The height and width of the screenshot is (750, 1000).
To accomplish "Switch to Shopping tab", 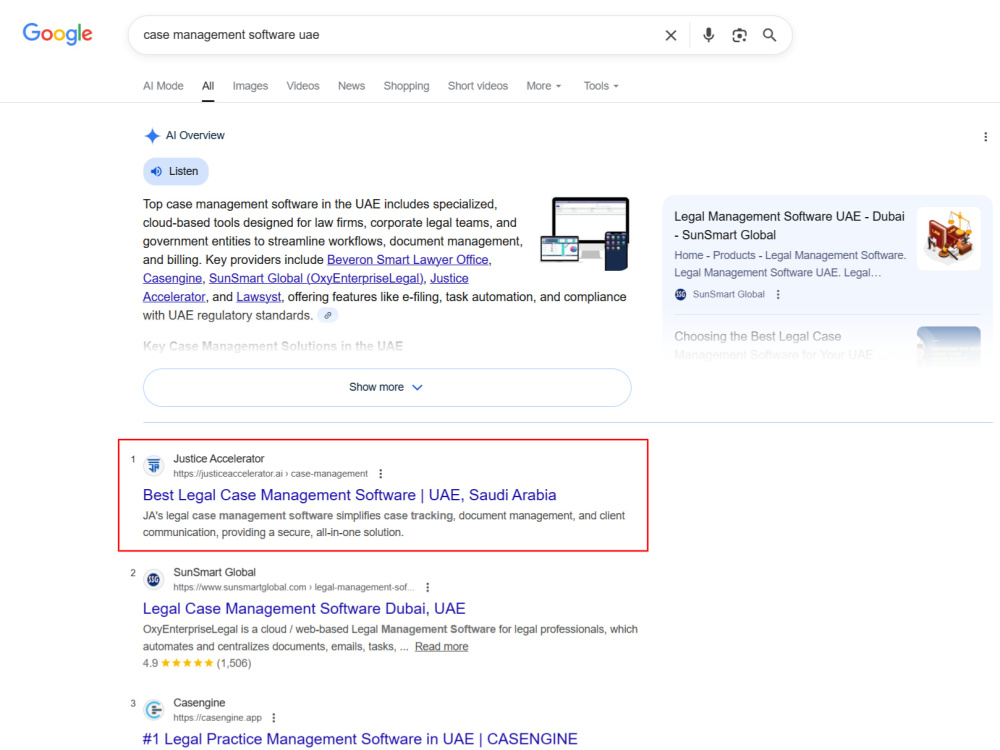I will click(x=406, y=86).
